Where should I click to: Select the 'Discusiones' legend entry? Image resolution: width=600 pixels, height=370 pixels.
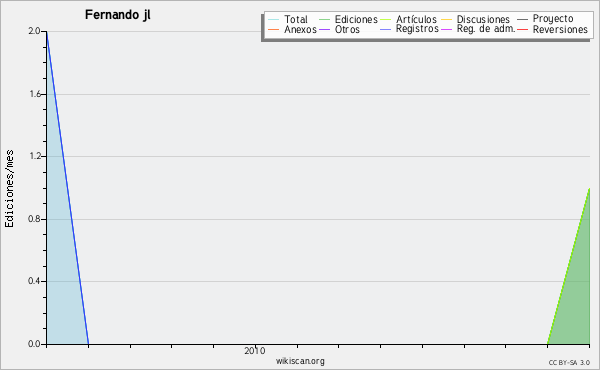483,19
